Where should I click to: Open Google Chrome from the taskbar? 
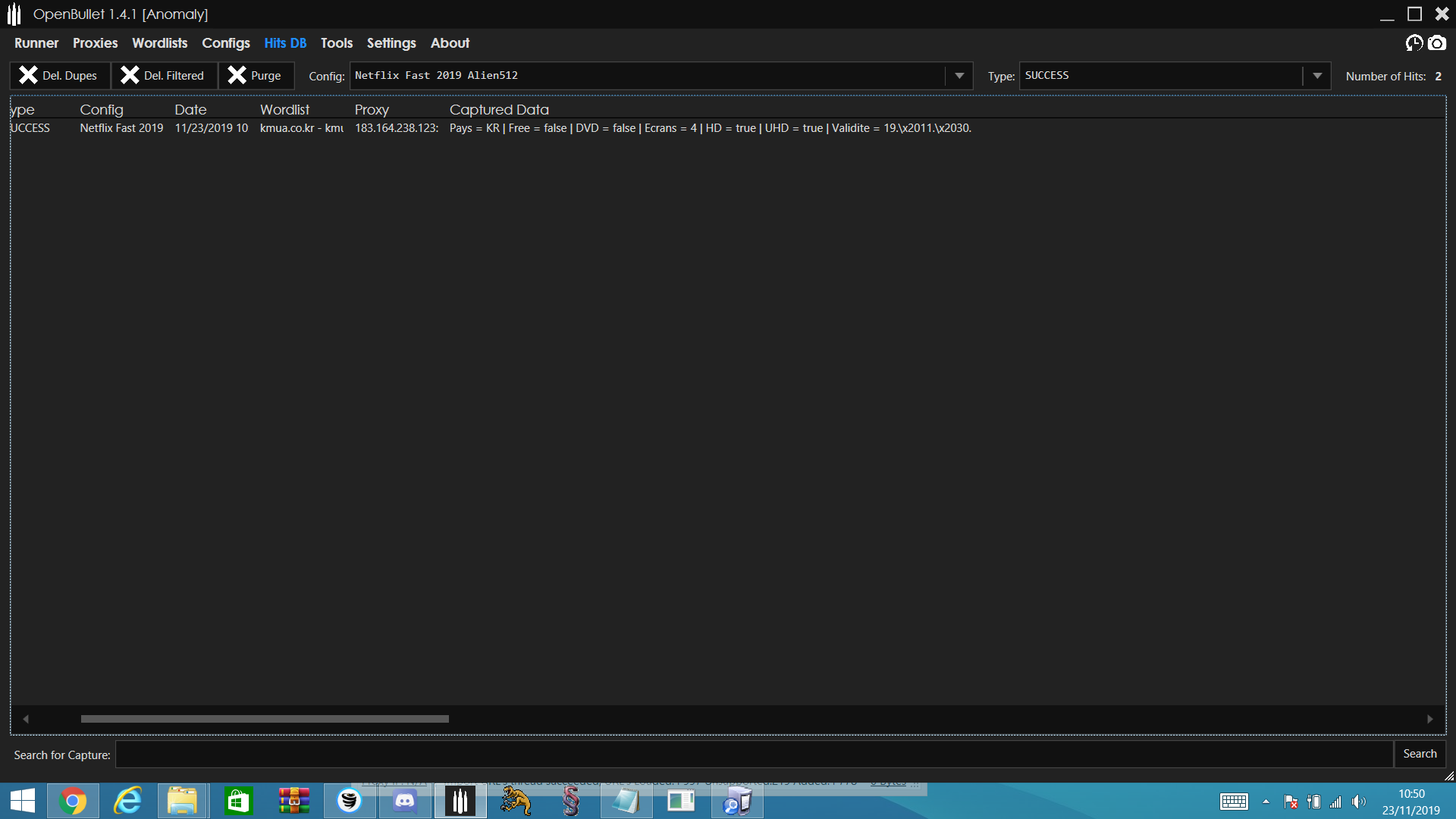[x=73, y=801]
